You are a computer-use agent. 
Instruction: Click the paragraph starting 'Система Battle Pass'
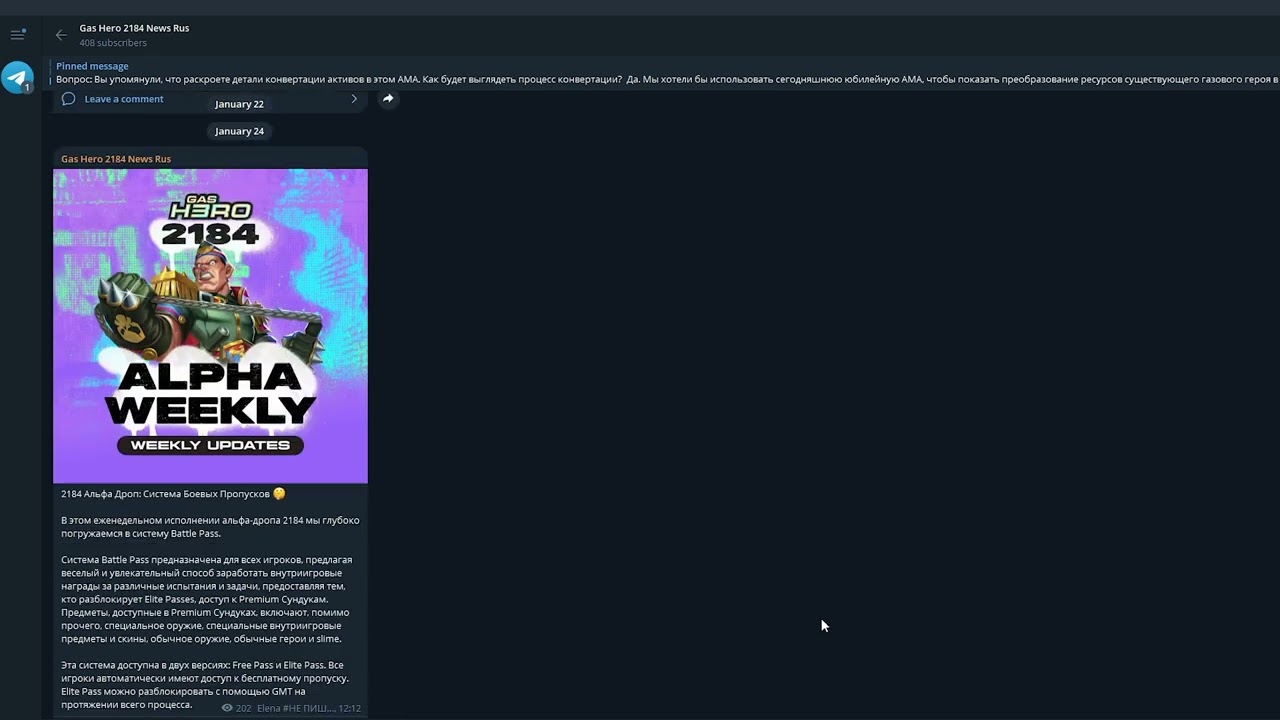click(x=206, y=599)
